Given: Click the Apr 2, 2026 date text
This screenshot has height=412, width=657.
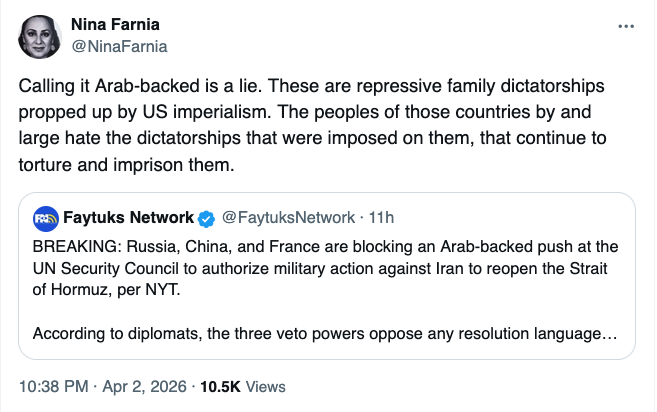Looking at the screenshot, I should (x=153, y=385).
